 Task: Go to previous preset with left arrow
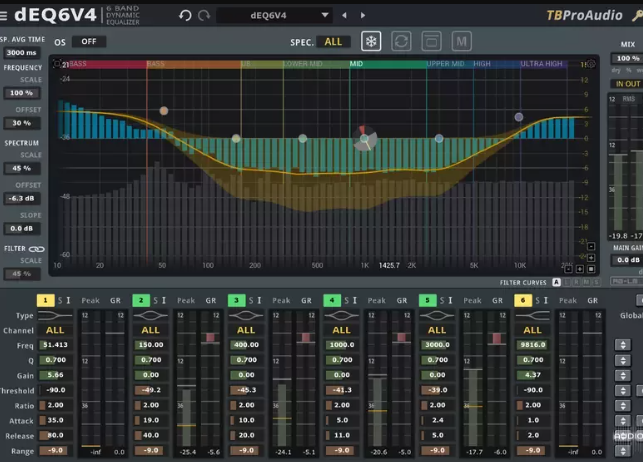point(344,15)
